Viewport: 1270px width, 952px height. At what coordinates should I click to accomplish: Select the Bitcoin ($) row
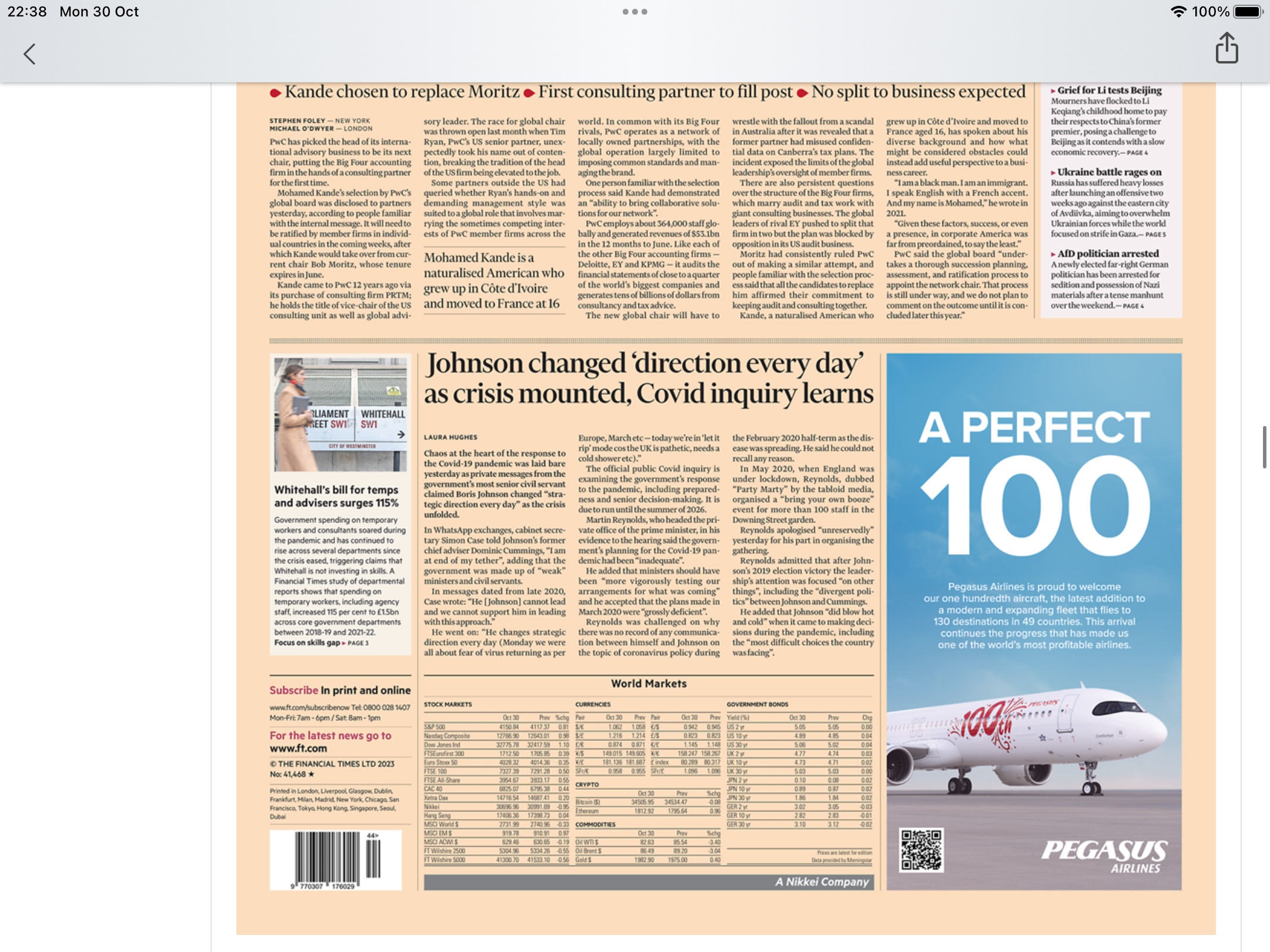(648, 802)
